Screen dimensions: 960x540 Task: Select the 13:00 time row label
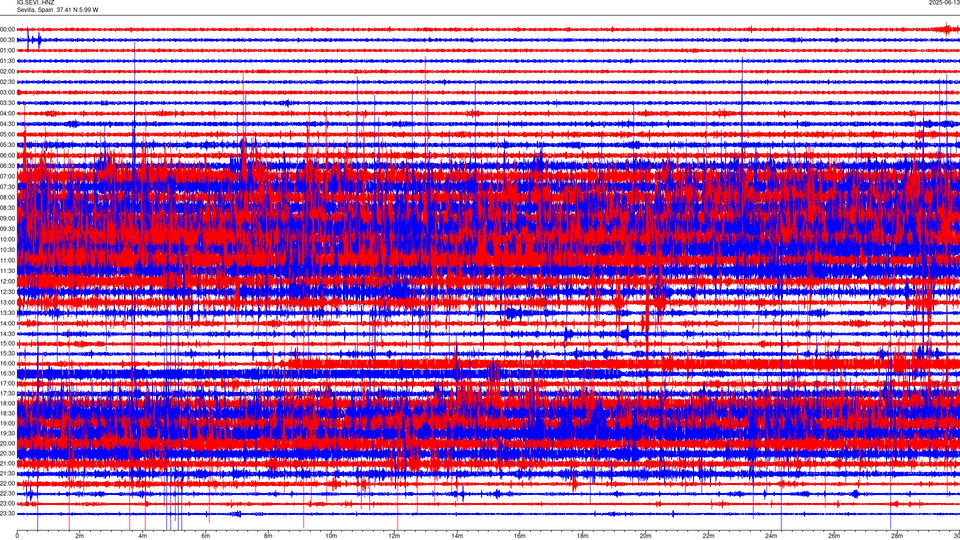coord(7,302)
